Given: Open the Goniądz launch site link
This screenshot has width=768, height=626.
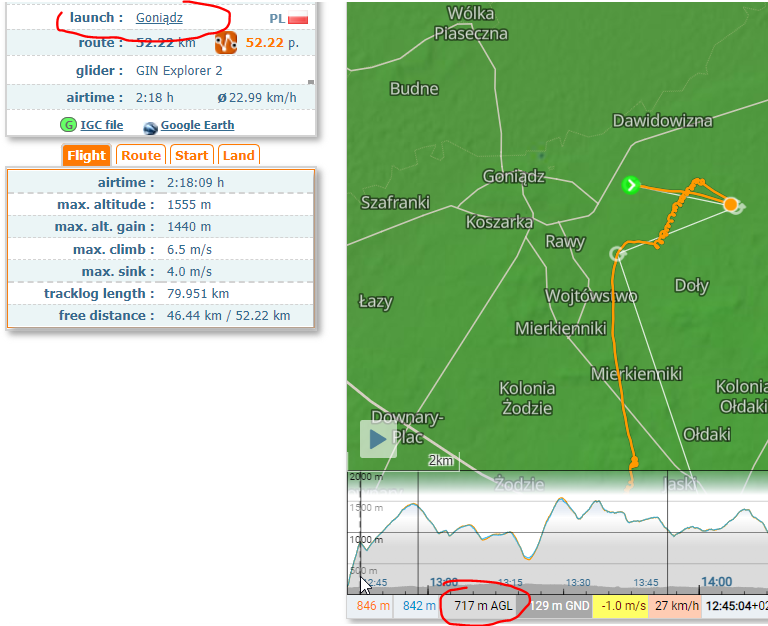Looking at the screenshot, I should [159, 18].
